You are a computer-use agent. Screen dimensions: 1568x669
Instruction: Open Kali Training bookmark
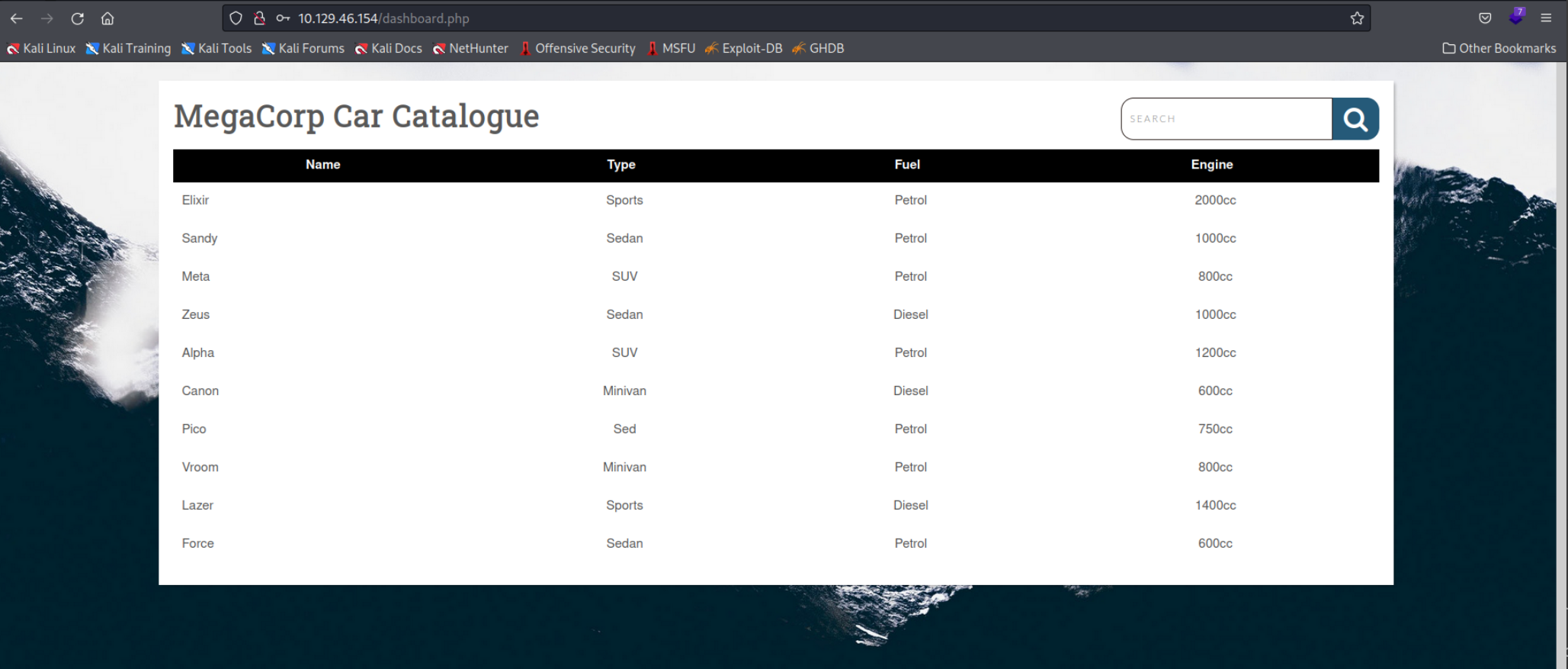coord(128,48)
